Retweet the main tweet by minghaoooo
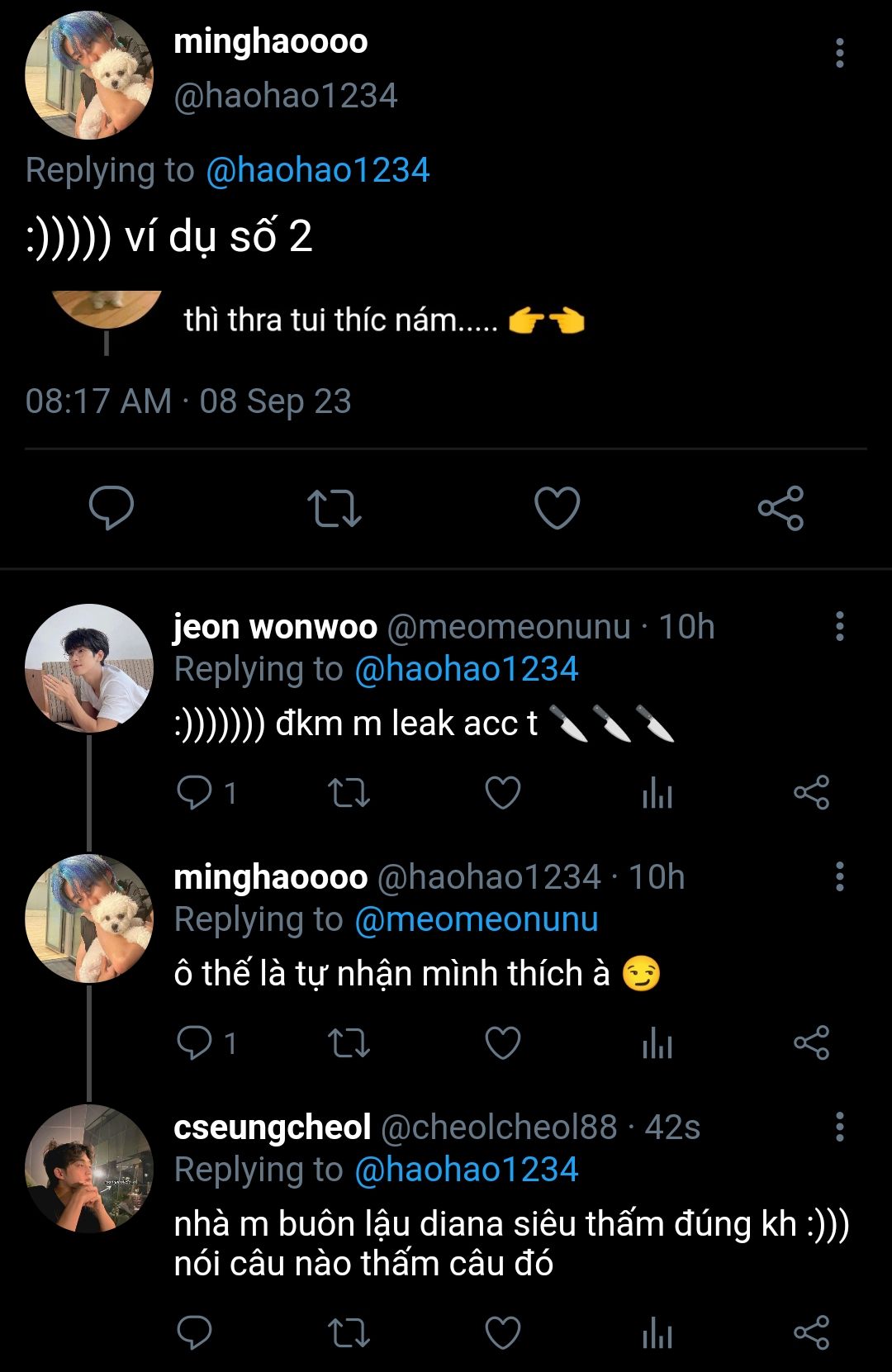Screen dimensions: 892x1372 coord(334,507)
